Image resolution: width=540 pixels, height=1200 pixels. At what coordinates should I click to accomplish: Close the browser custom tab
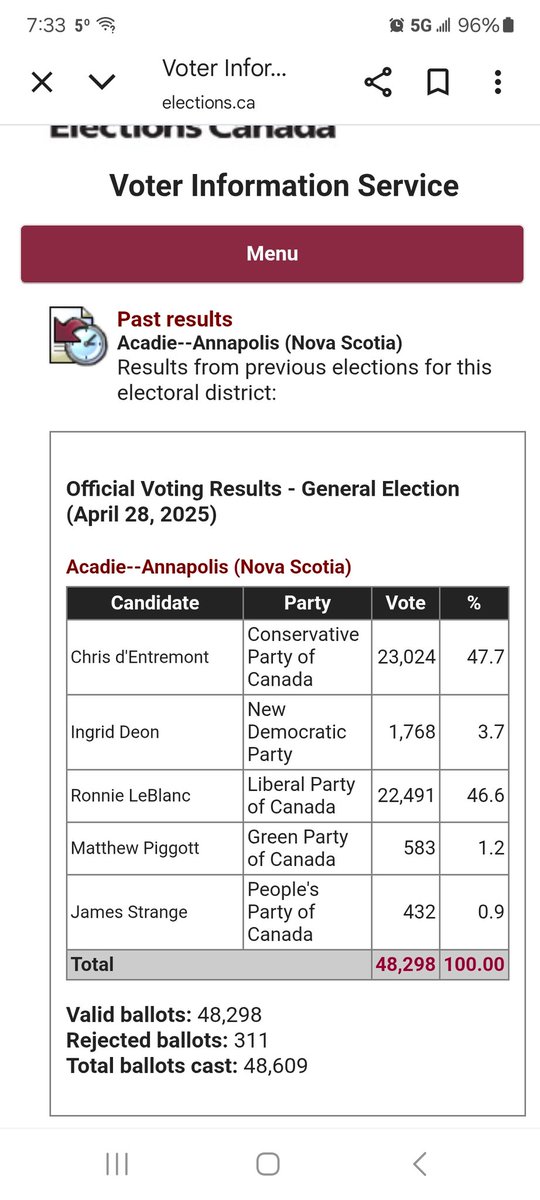pos(42,82)
